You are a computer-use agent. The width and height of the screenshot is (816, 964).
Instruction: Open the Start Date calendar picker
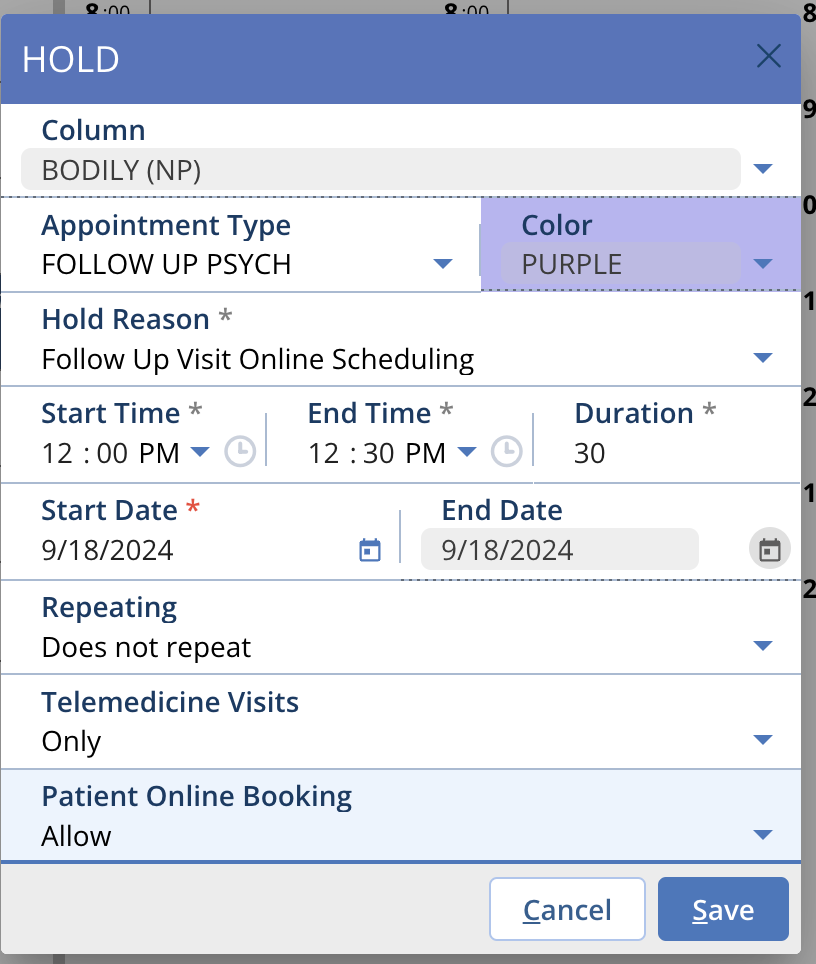pos(370,550)
